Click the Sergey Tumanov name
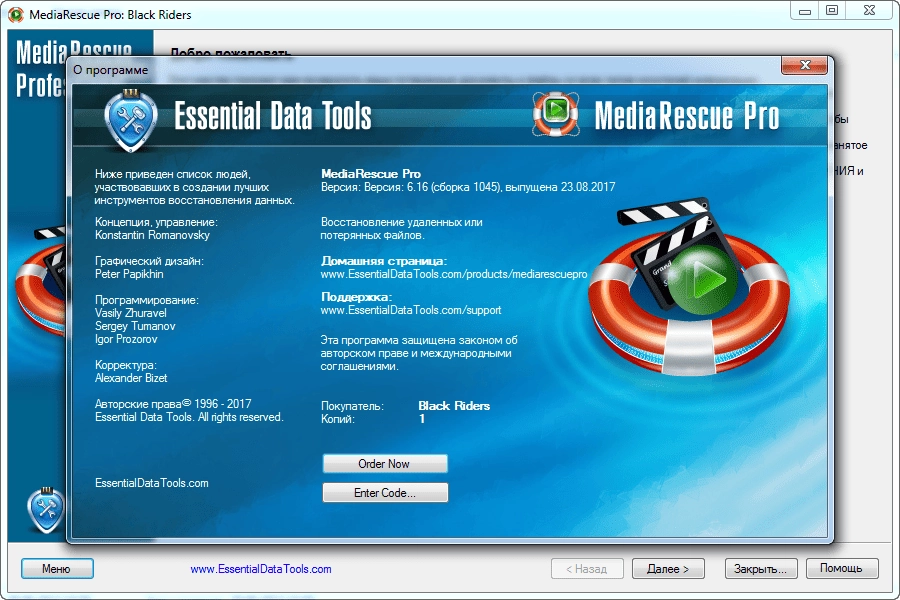900x600 pixels. point(135,326)
